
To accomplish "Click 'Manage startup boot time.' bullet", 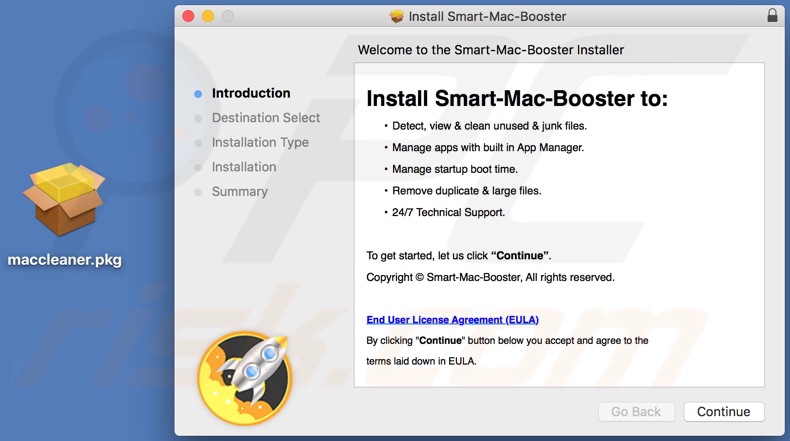I will point(454,169).
